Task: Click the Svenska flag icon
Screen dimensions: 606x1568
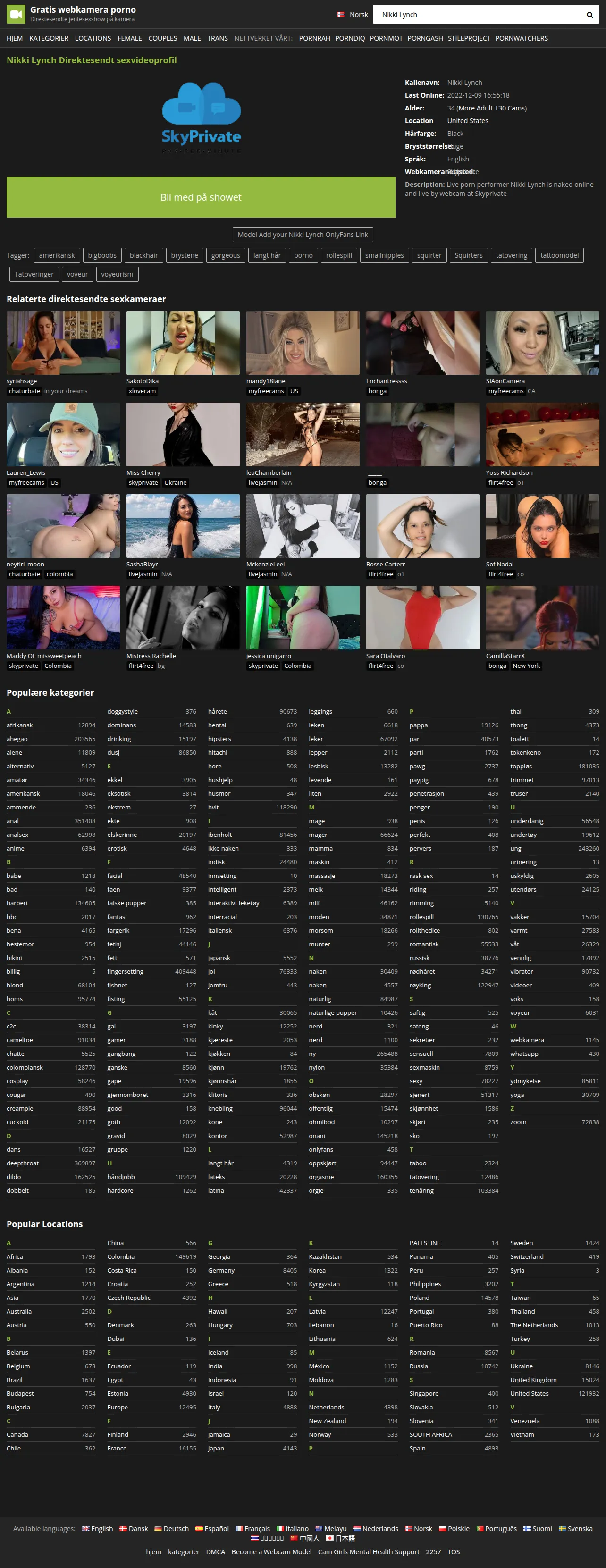Action: [x=562, y=1528]
